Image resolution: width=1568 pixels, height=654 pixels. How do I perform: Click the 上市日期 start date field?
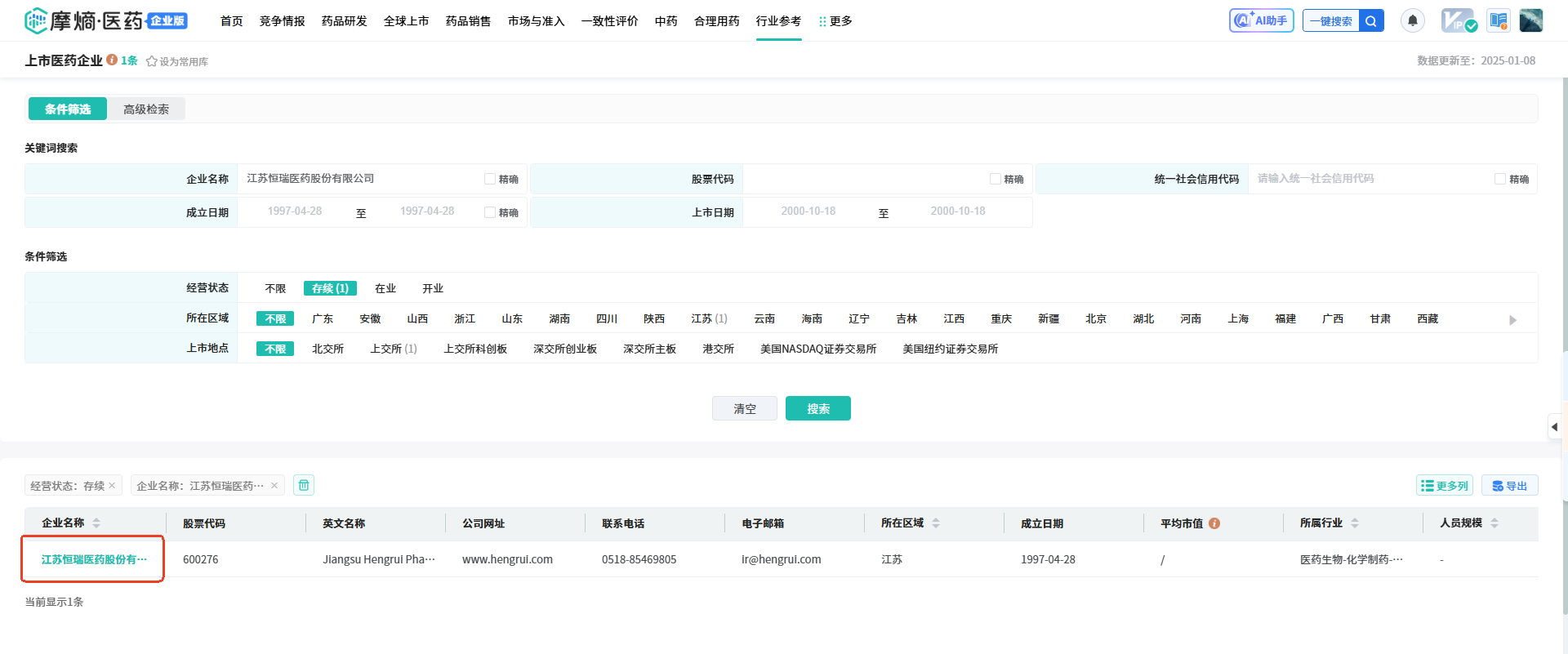(x=808, y=211)
